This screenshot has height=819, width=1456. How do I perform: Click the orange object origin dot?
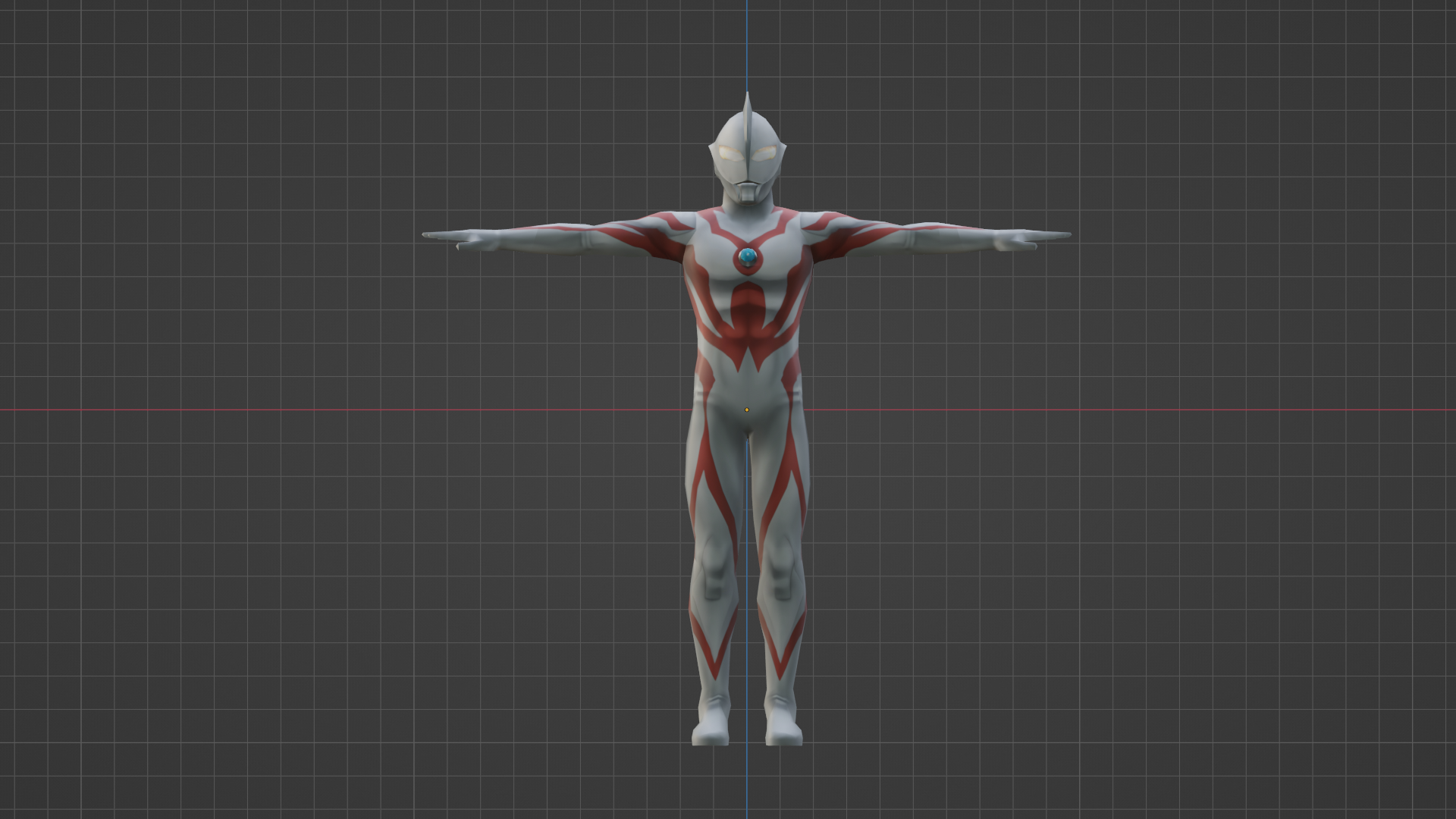(748, 409)
